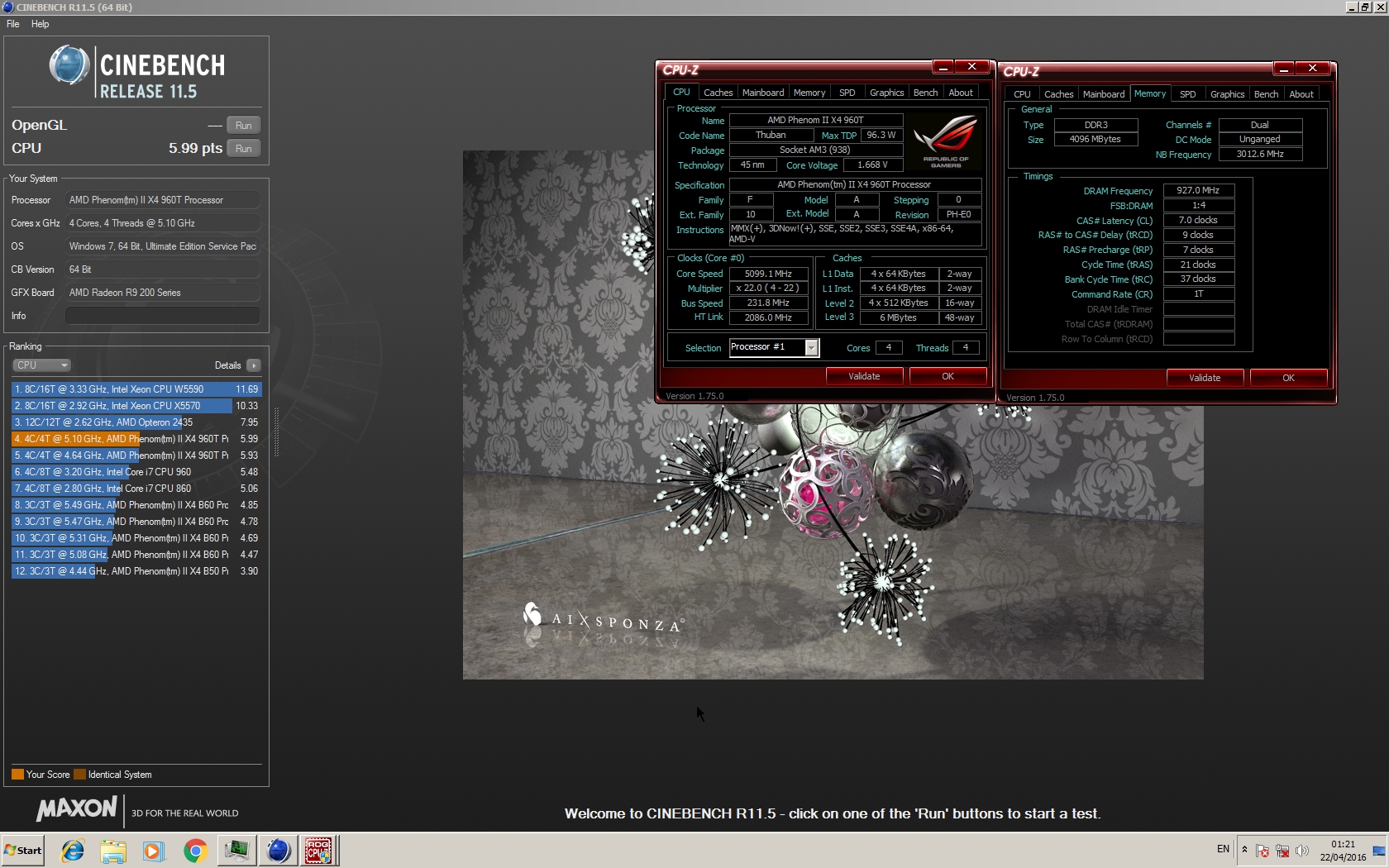The height and width of the screenshot is (868, 1389).
Task: Click the left panel resize grip handle
Action: (x=276, y=432)
